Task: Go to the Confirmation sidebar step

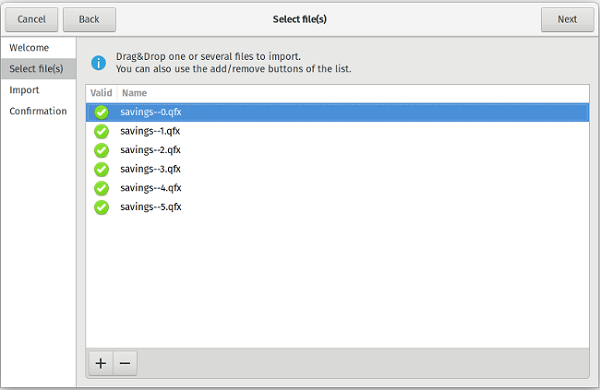Action: click(38, 111)
